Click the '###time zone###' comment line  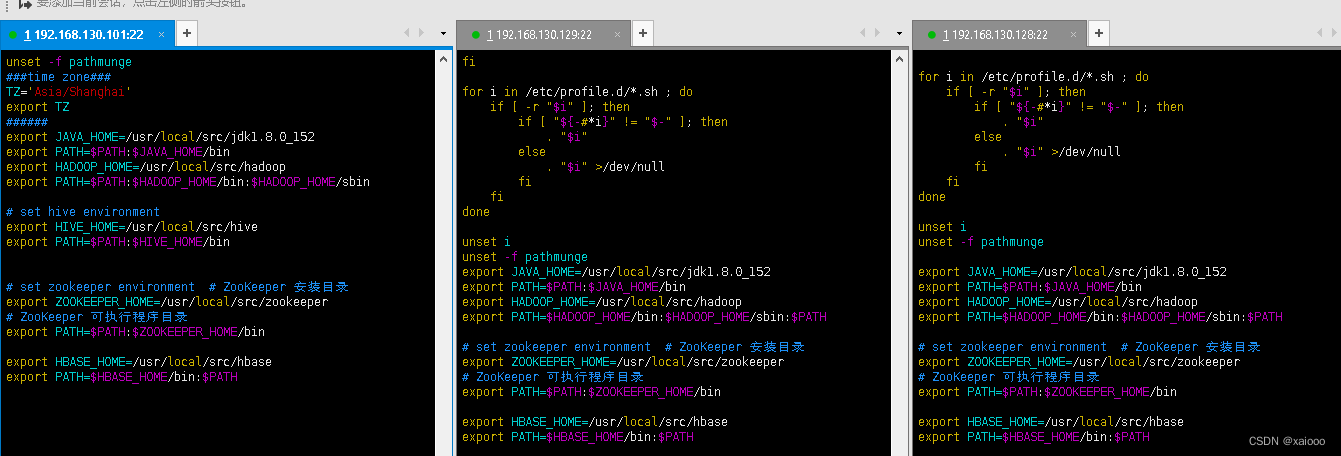coord(58,76)
